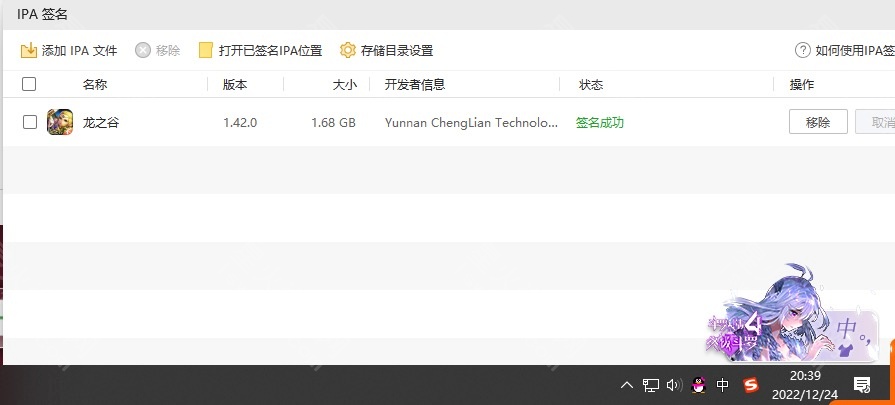Tick the select-all checkbox in header

29,84
